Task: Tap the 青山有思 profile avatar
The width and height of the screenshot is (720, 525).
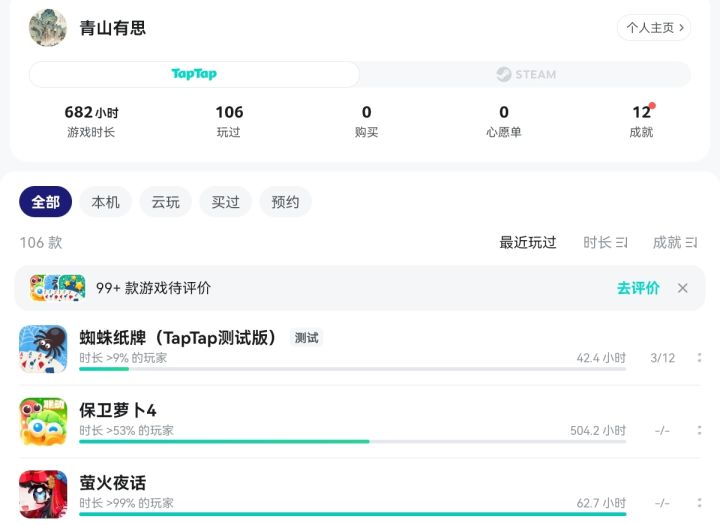Action: pos(48,28)
